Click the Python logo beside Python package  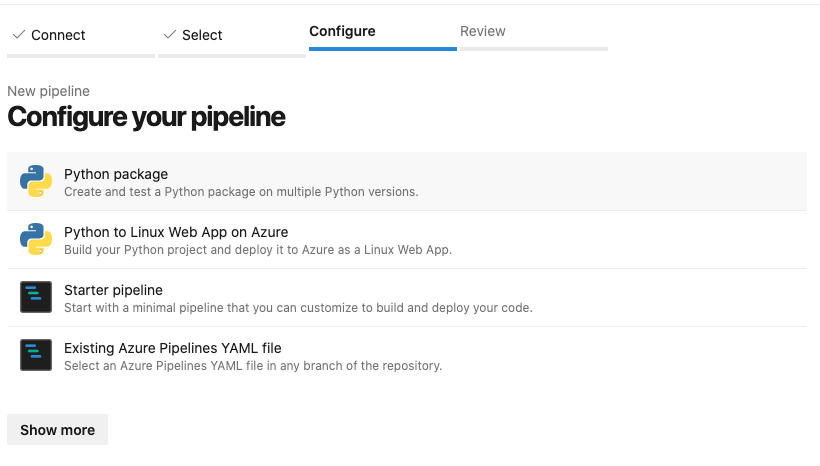tap(36, 182)
